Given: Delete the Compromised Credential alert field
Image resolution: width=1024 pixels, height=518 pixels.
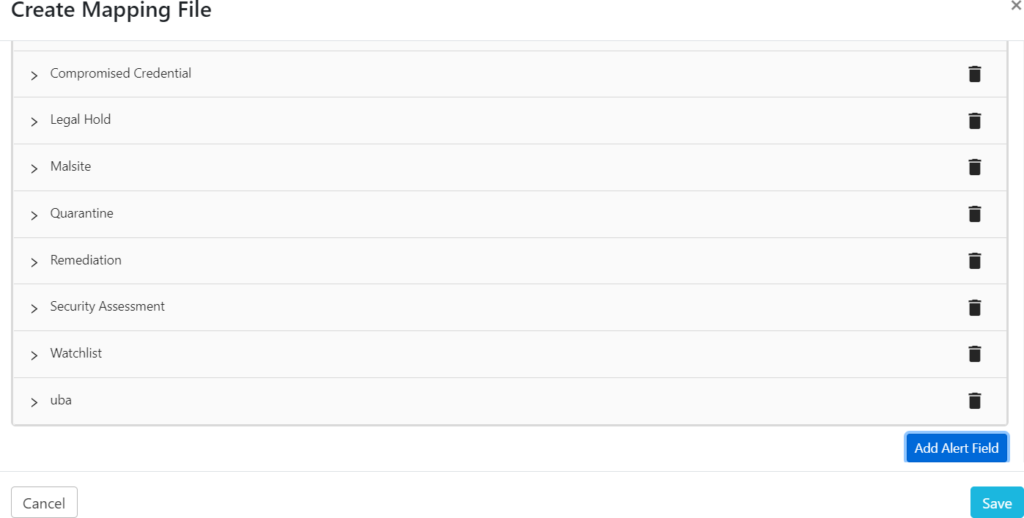Looking at the screenshot, I should pyautogui.click(x=974, y=74).
